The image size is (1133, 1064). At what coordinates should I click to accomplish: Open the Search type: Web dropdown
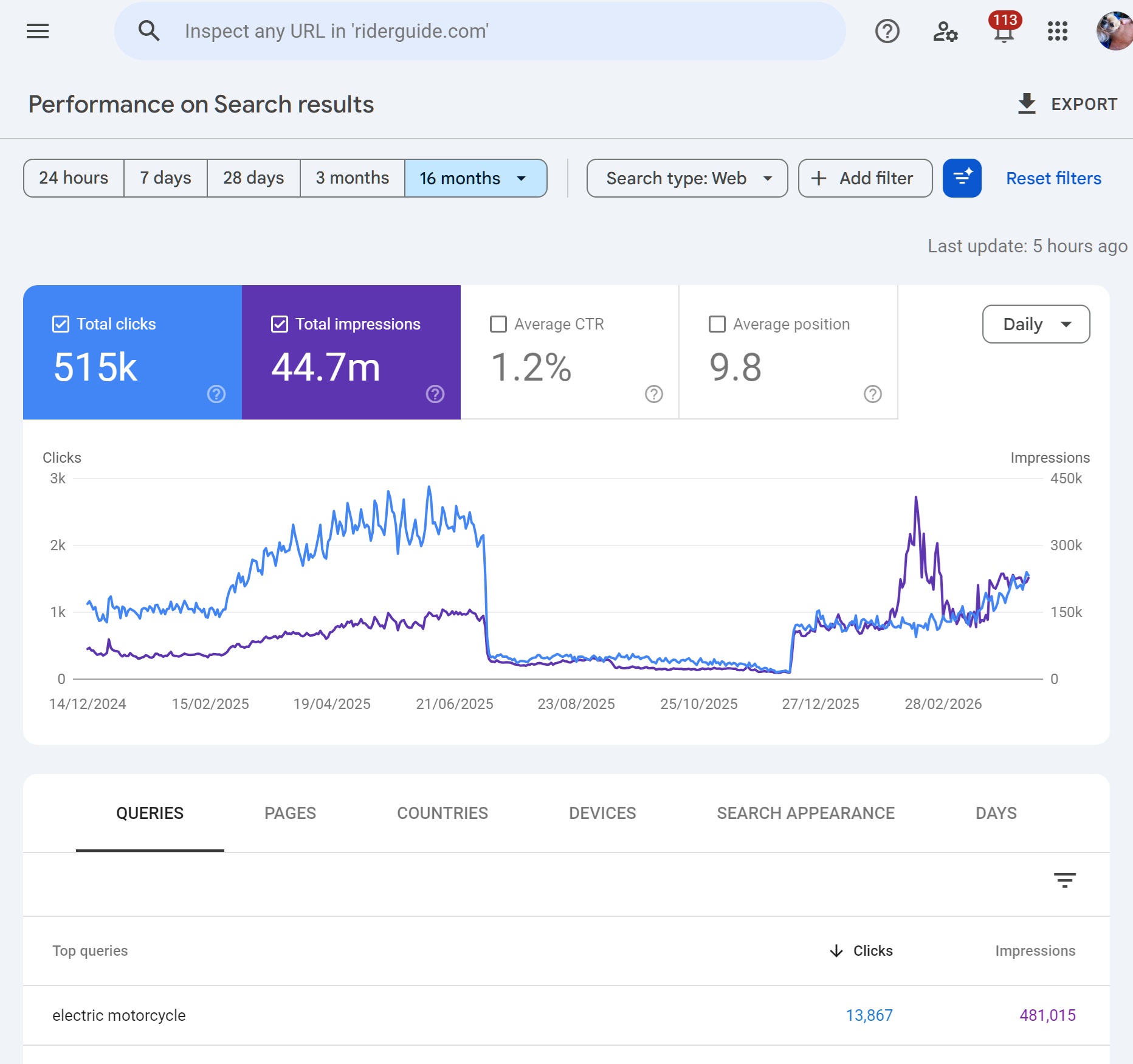(687, 178)
